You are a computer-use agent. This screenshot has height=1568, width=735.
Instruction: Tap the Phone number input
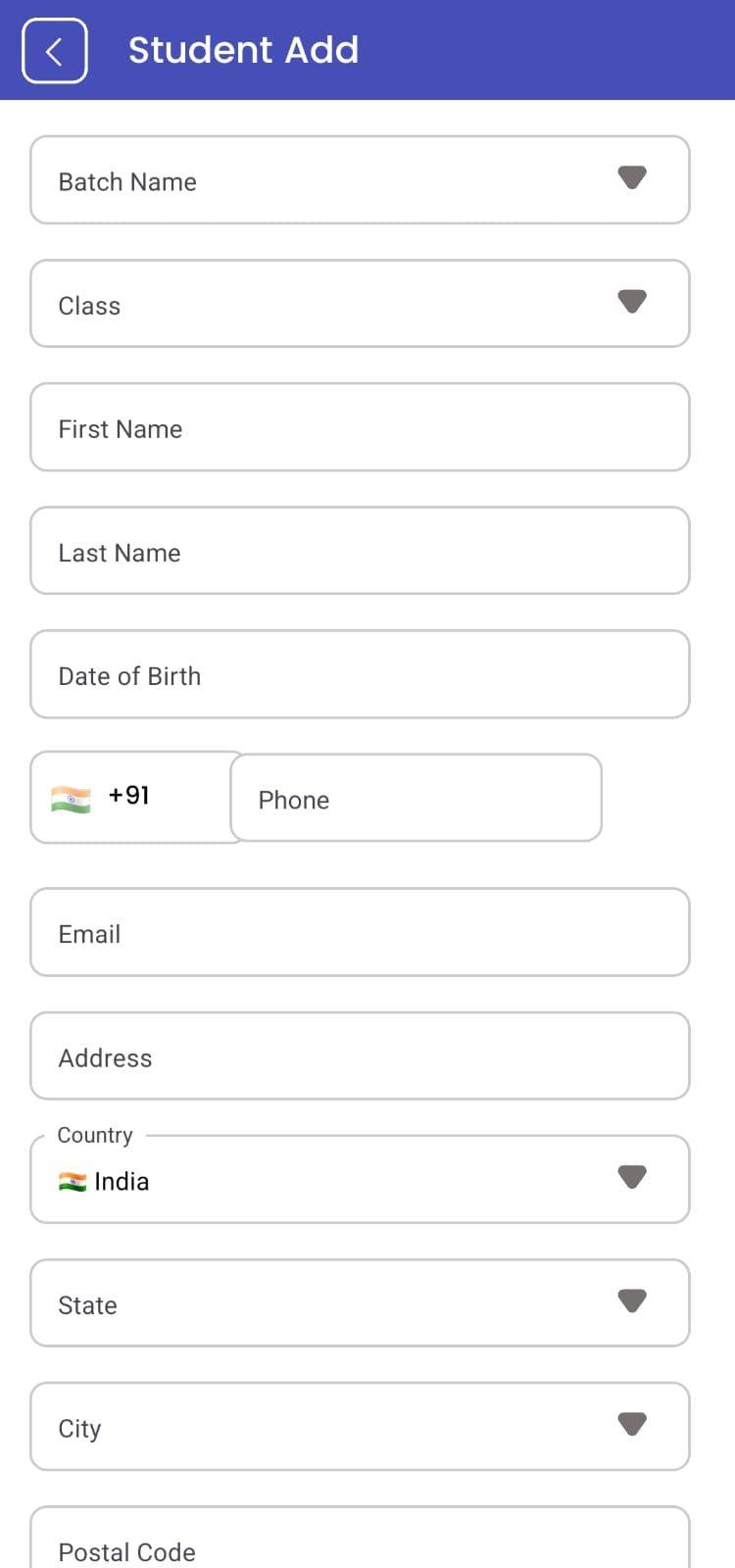coord(416,798)
